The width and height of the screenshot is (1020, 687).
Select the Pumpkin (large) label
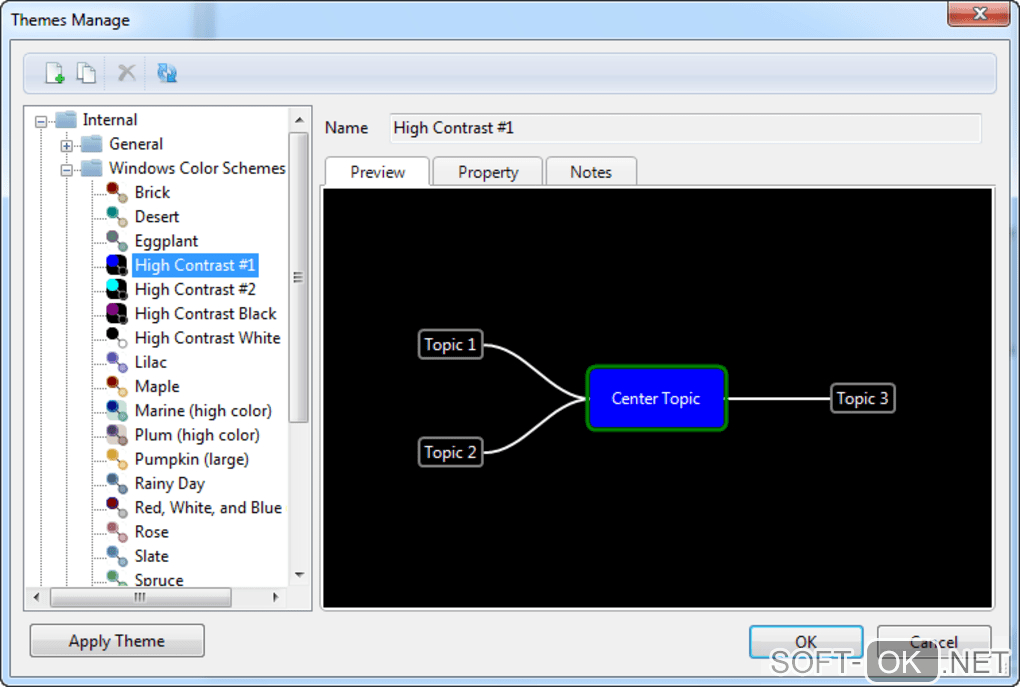[192, 459]
